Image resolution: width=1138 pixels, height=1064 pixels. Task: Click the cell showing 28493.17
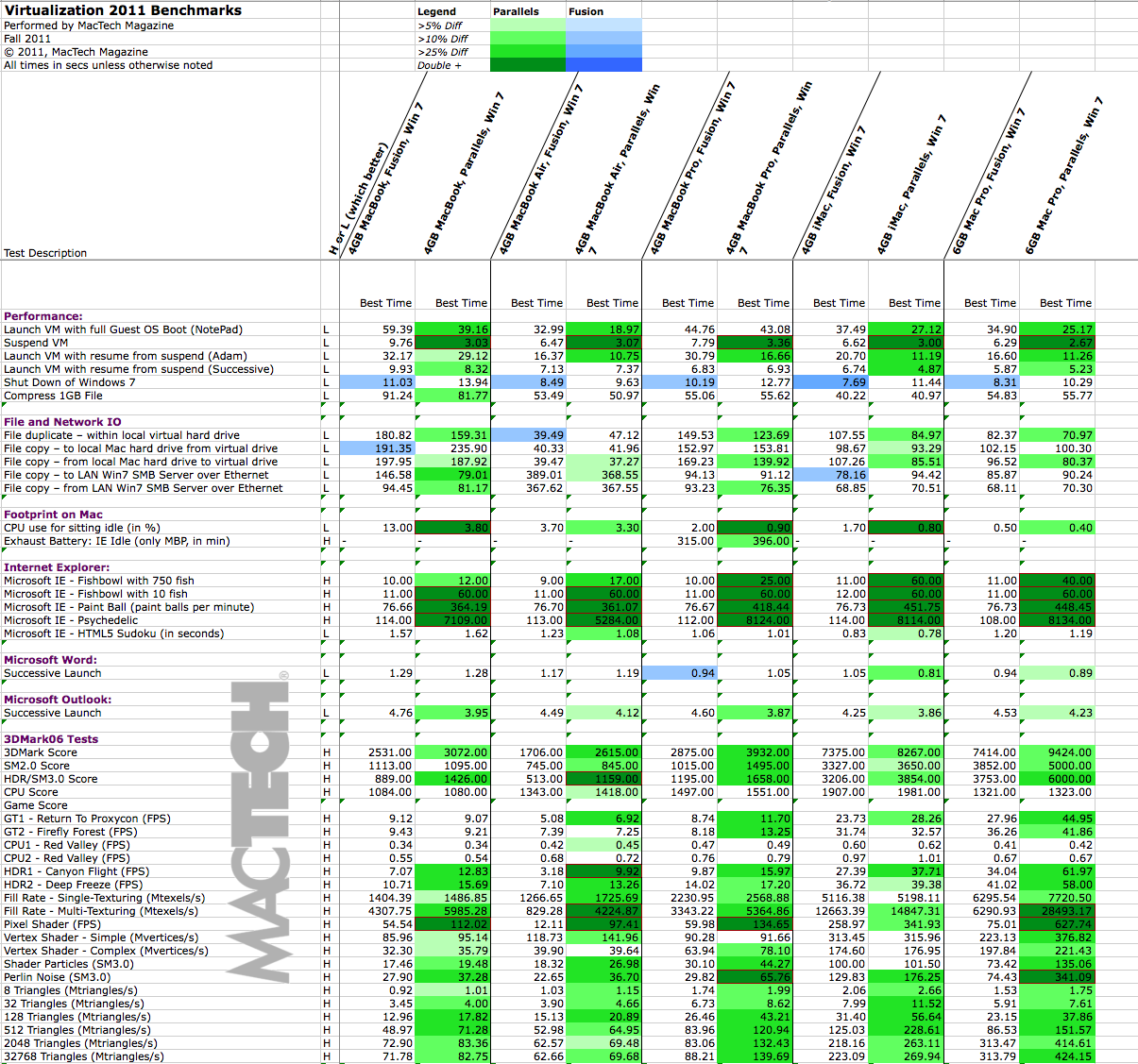click(x=1058, y=911)
